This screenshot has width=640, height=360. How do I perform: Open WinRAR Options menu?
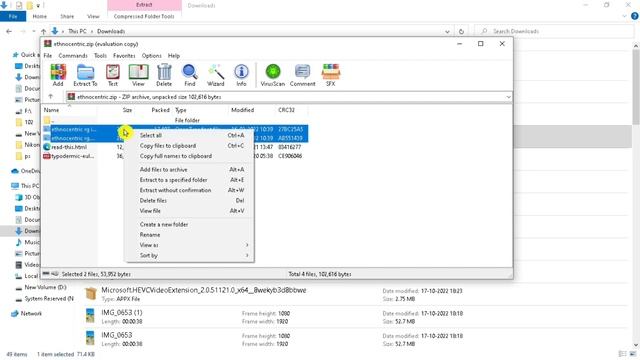click(151, 56)
